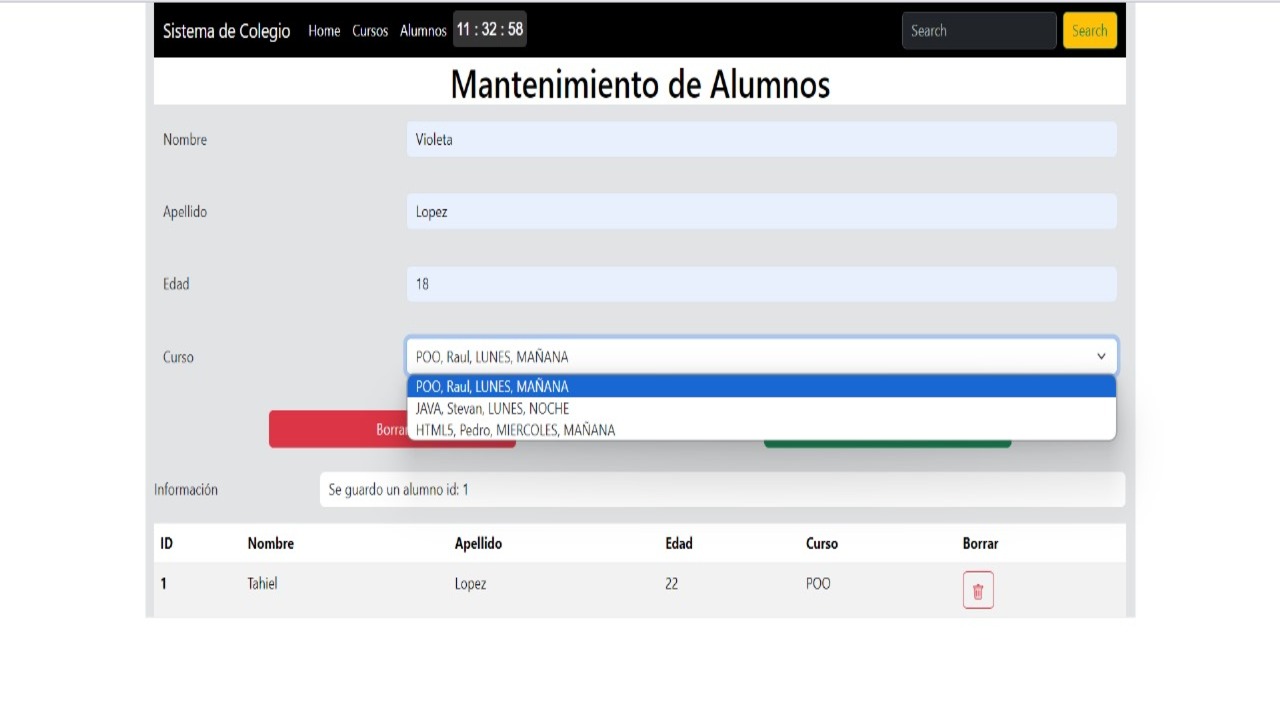This screenshot has width=1280, height=720.
Task: Click the Nombre column header in table
Action: 271,543
